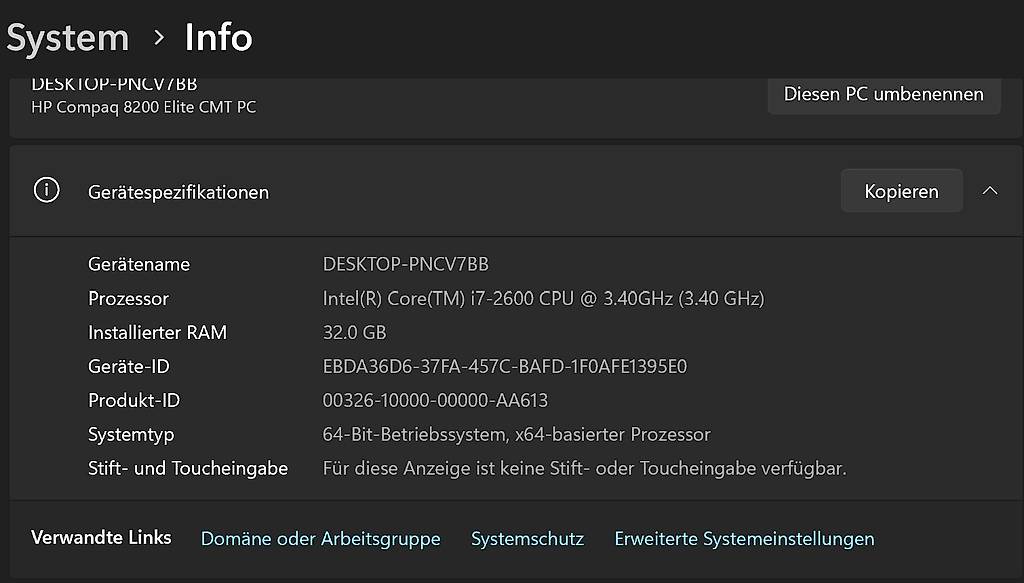
Task: Click the Stift- und Toucheingabe label
Action: click(187, 469)
